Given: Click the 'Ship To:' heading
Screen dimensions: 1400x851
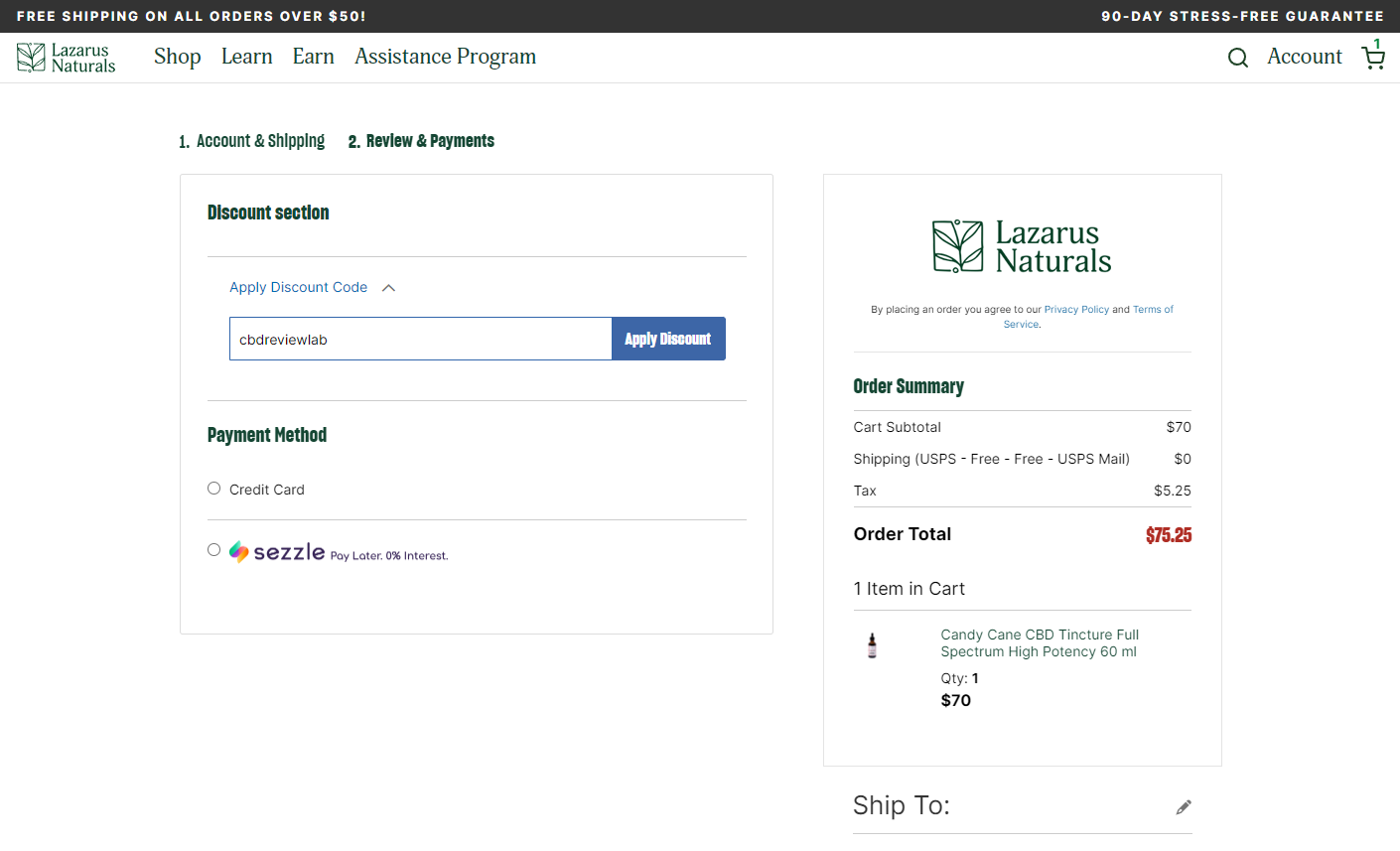Looking at the screenshot, I should (x=902, y=805).
